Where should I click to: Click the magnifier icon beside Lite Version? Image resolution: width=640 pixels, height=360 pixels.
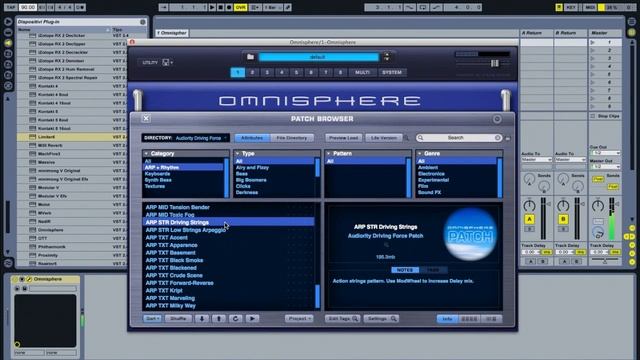coord(406,138)
